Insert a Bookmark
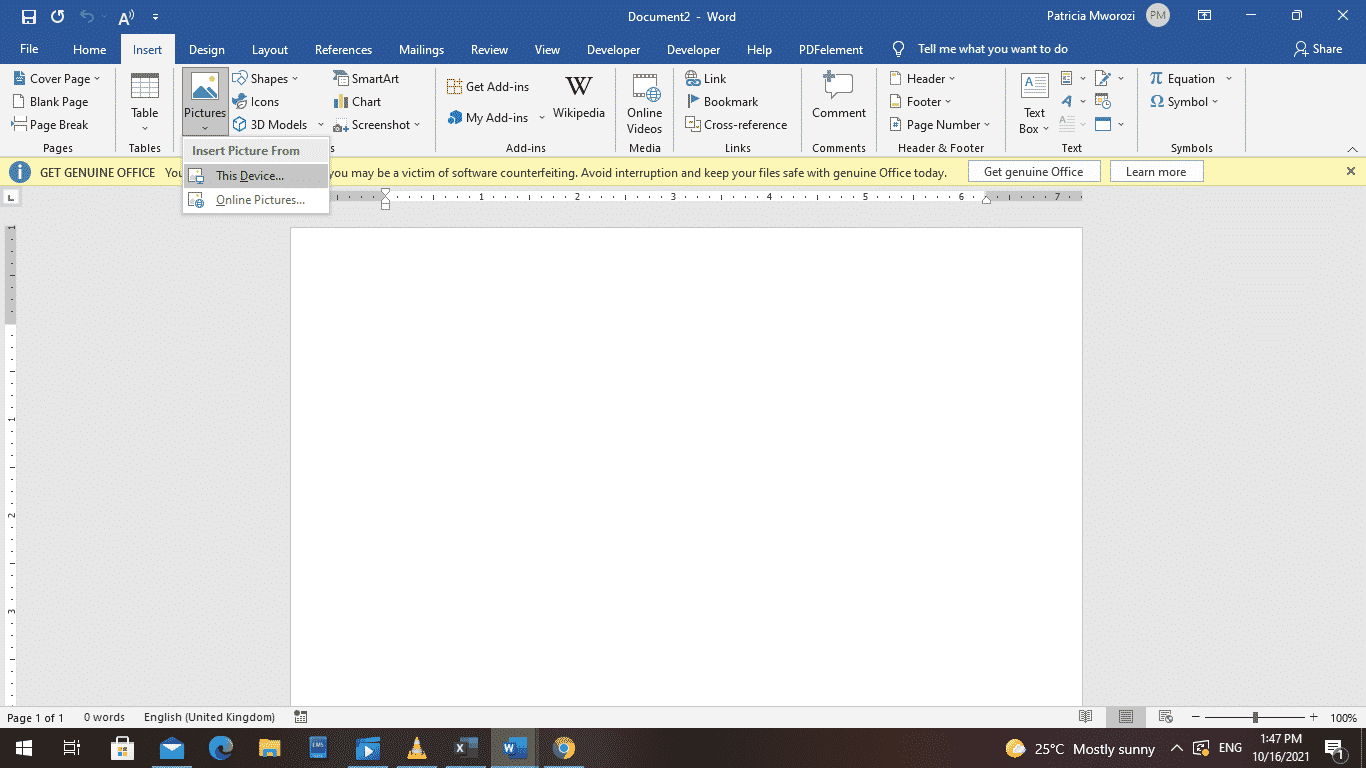 point(724,101)
